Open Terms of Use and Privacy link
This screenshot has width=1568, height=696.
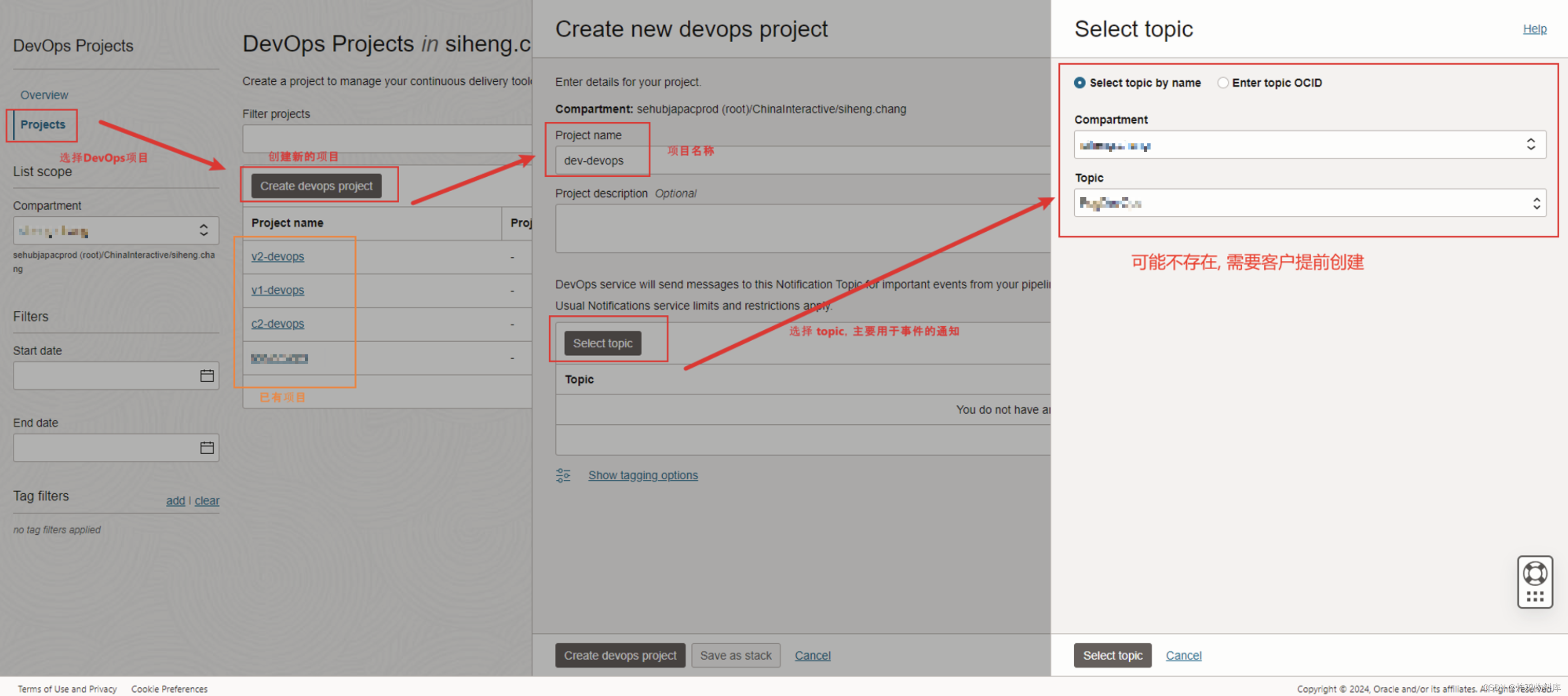[x=67, y=689]
